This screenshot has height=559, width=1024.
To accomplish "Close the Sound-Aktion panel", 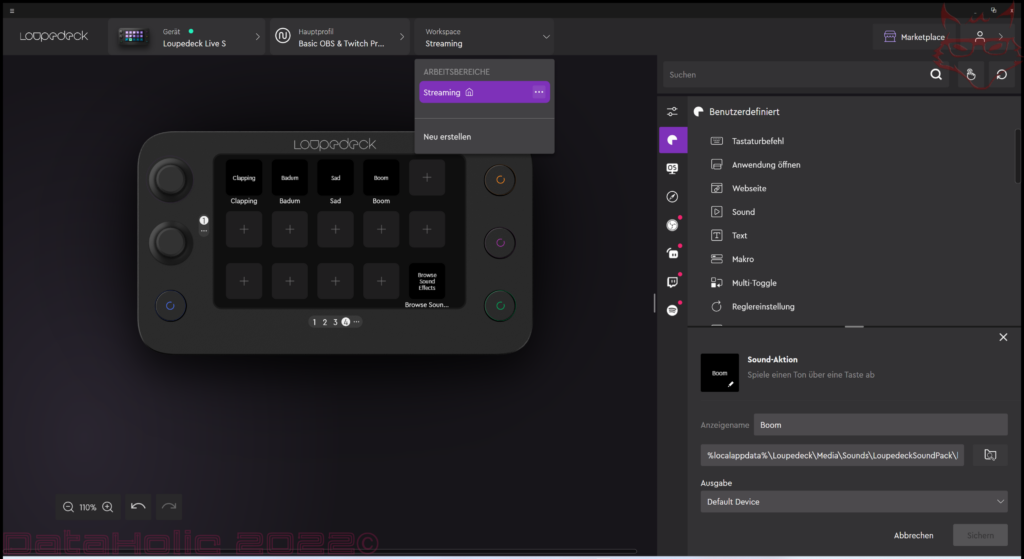I will [1003, 337].
